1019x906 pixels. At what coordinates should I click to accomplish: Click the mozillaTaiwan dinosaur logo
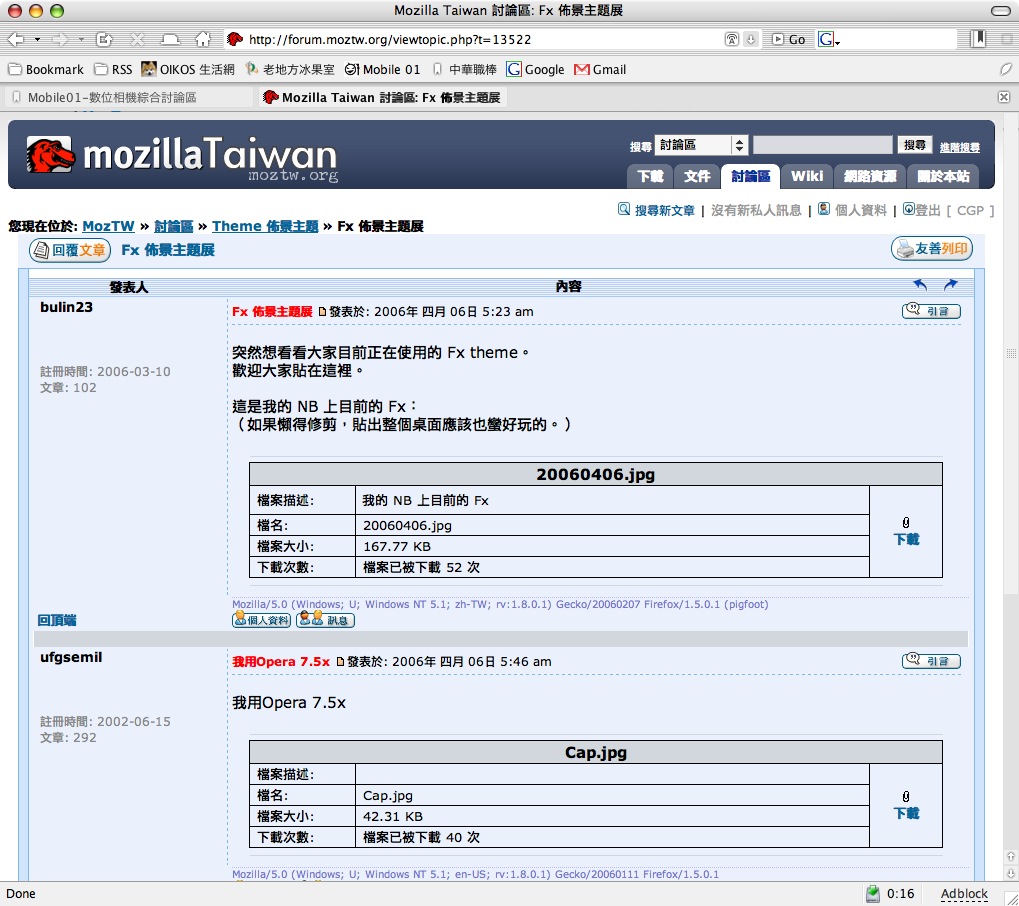pyautogui.click(x=51, y=156)
